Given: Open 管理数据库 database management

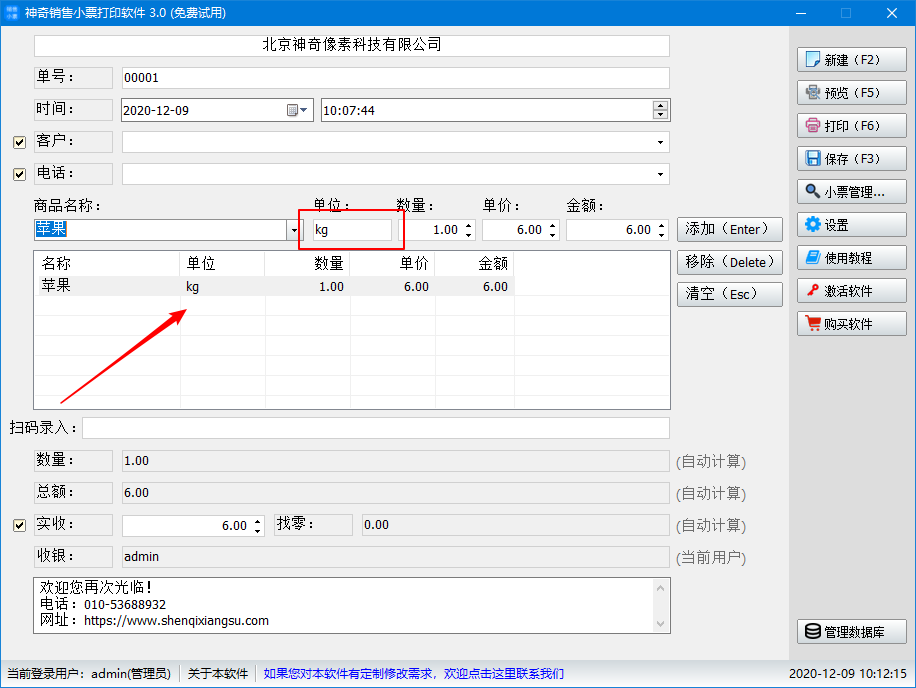Looking at the screenshot, I should pyautogui.click(x=851, y=632).
